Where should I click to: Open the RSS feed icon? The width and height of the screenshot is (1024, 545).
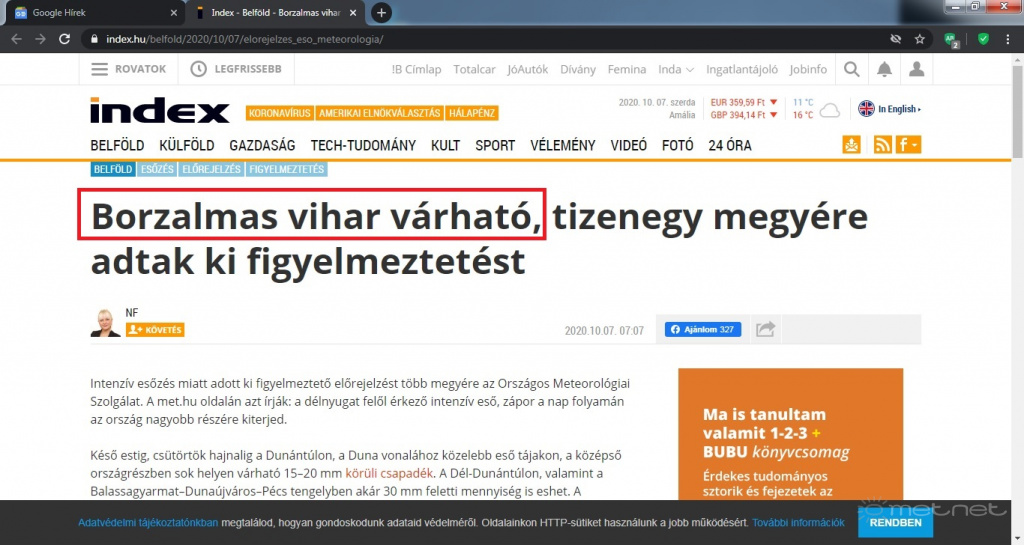click(882, 145)
